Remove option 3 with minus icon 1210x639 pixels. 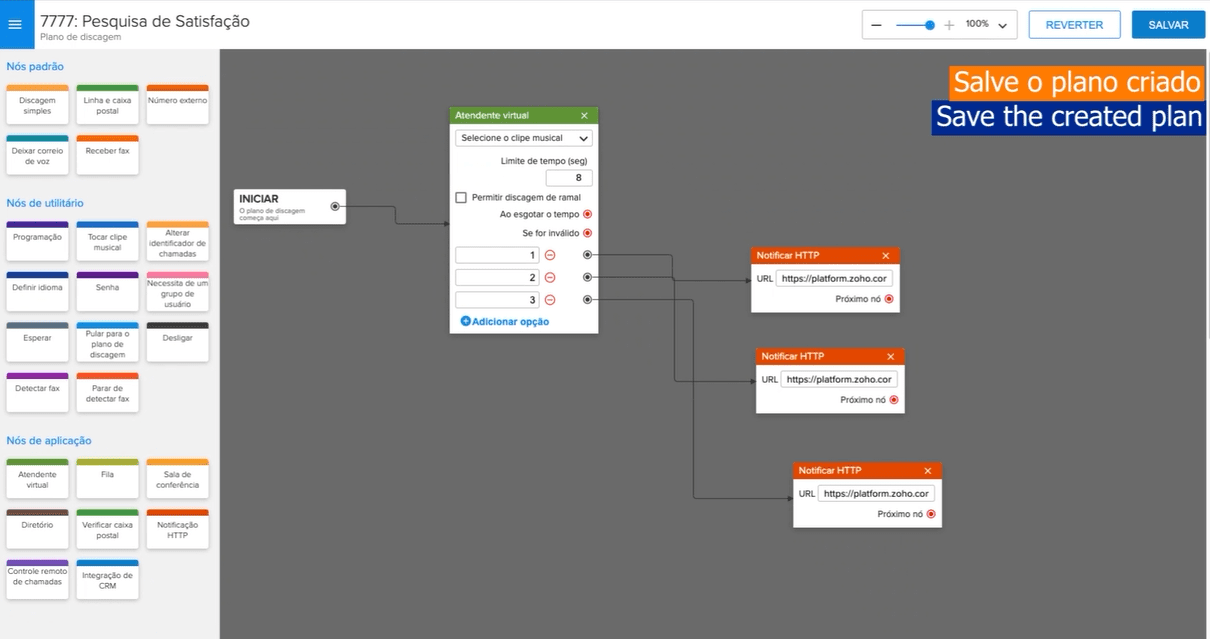click(x=549, y=300)
